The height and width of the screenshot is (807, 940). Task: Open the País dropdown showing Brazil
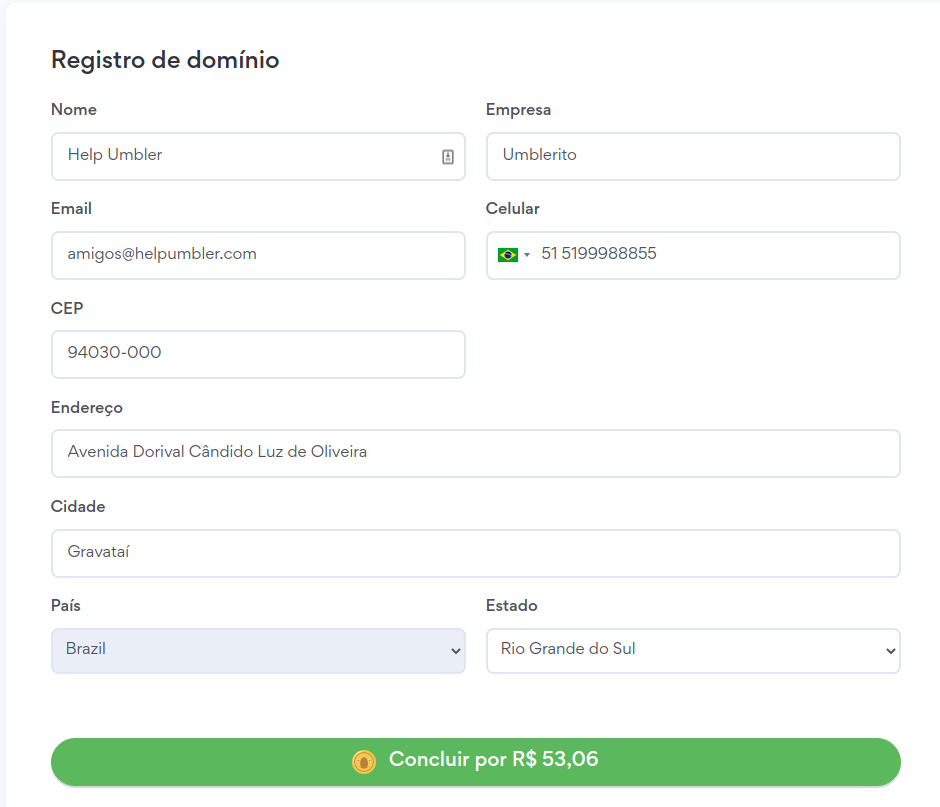pos(258,650)
